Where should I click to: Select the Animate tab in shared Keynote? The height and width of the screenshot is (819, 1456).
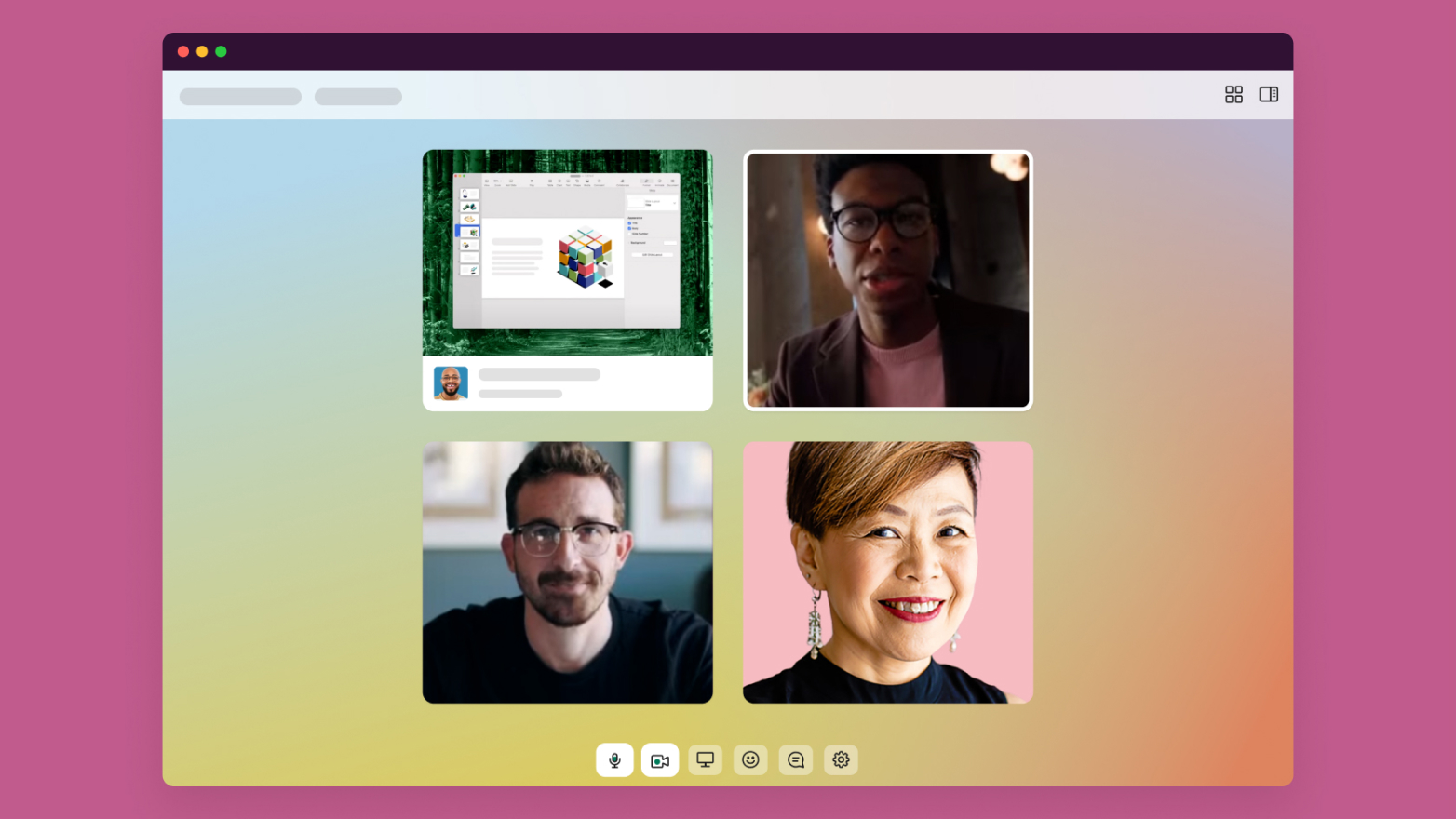(x=660, y=181)
